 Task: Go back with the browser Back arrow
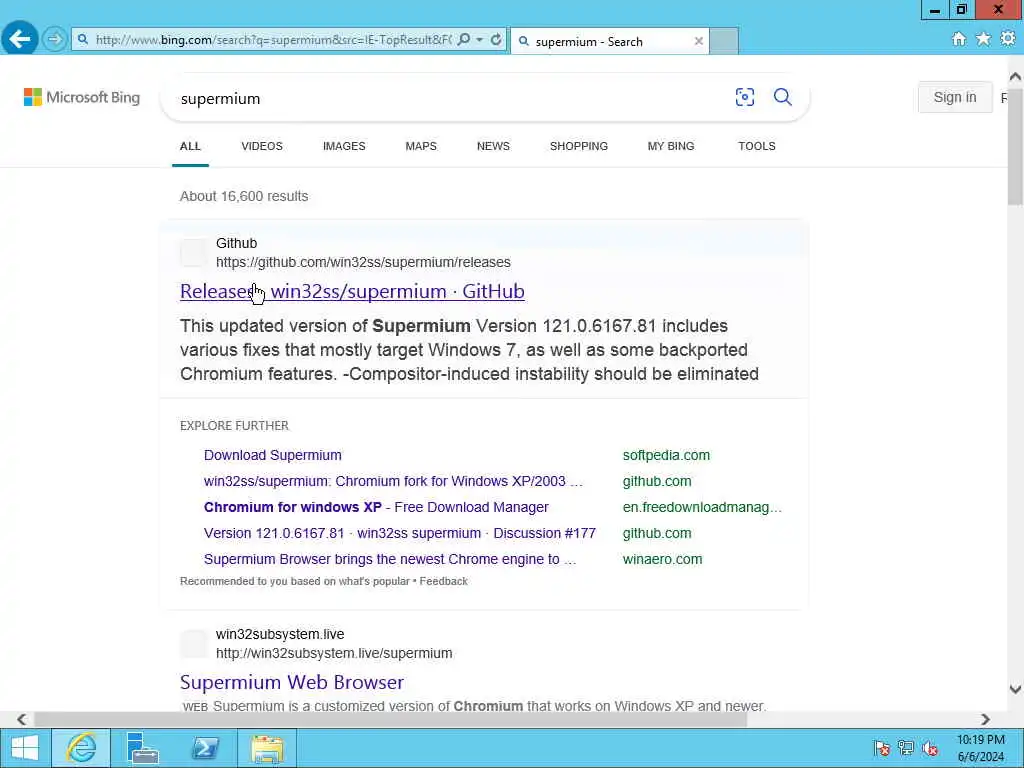click(x=20, y=39)
